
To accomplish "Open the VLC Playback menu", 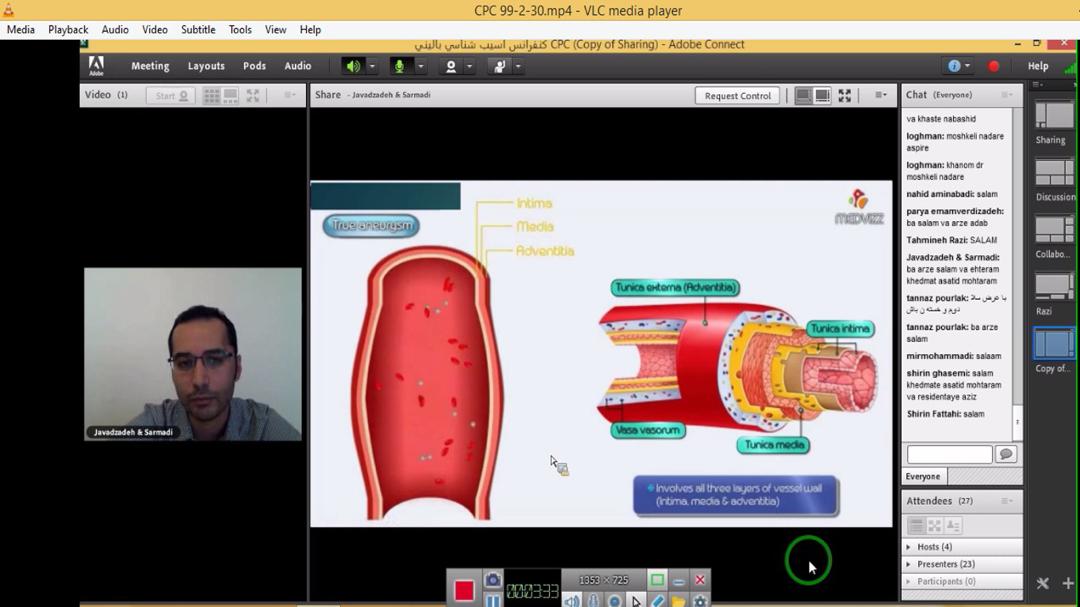I will [x=68, y=30].
